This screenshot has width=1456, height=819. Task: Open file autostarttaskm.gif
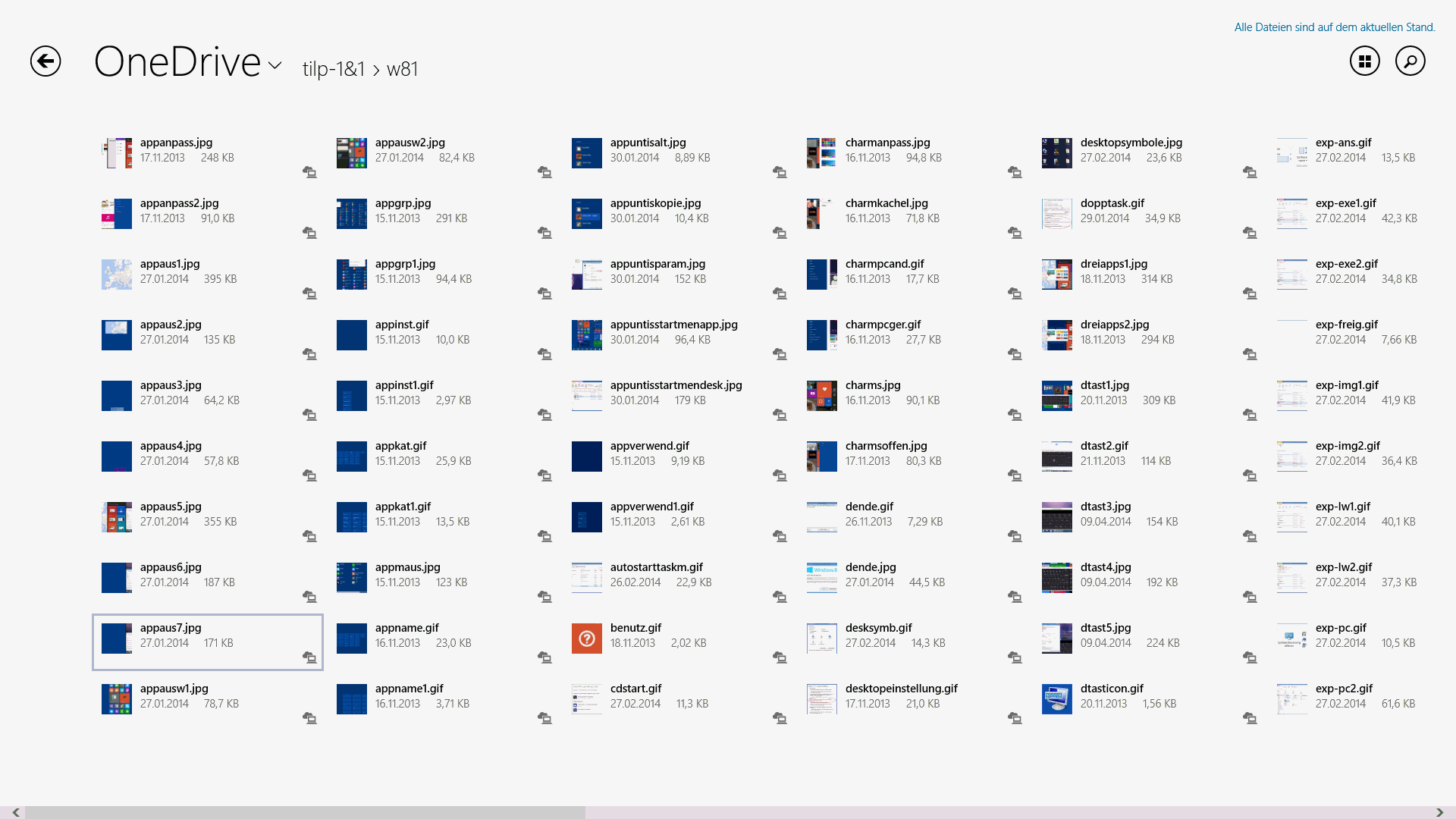(656, 567)
